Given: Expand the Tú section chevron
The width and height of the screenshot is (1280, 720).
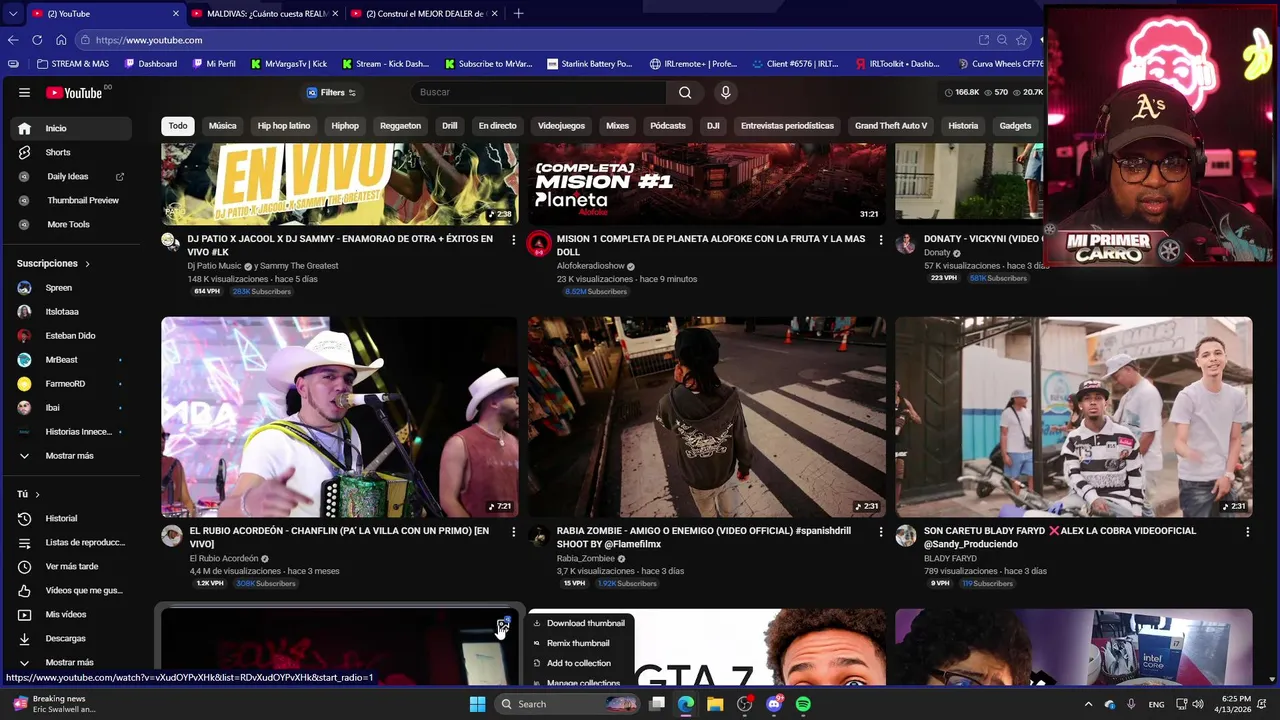Looking at the screenshot, I should pos(38,495).
